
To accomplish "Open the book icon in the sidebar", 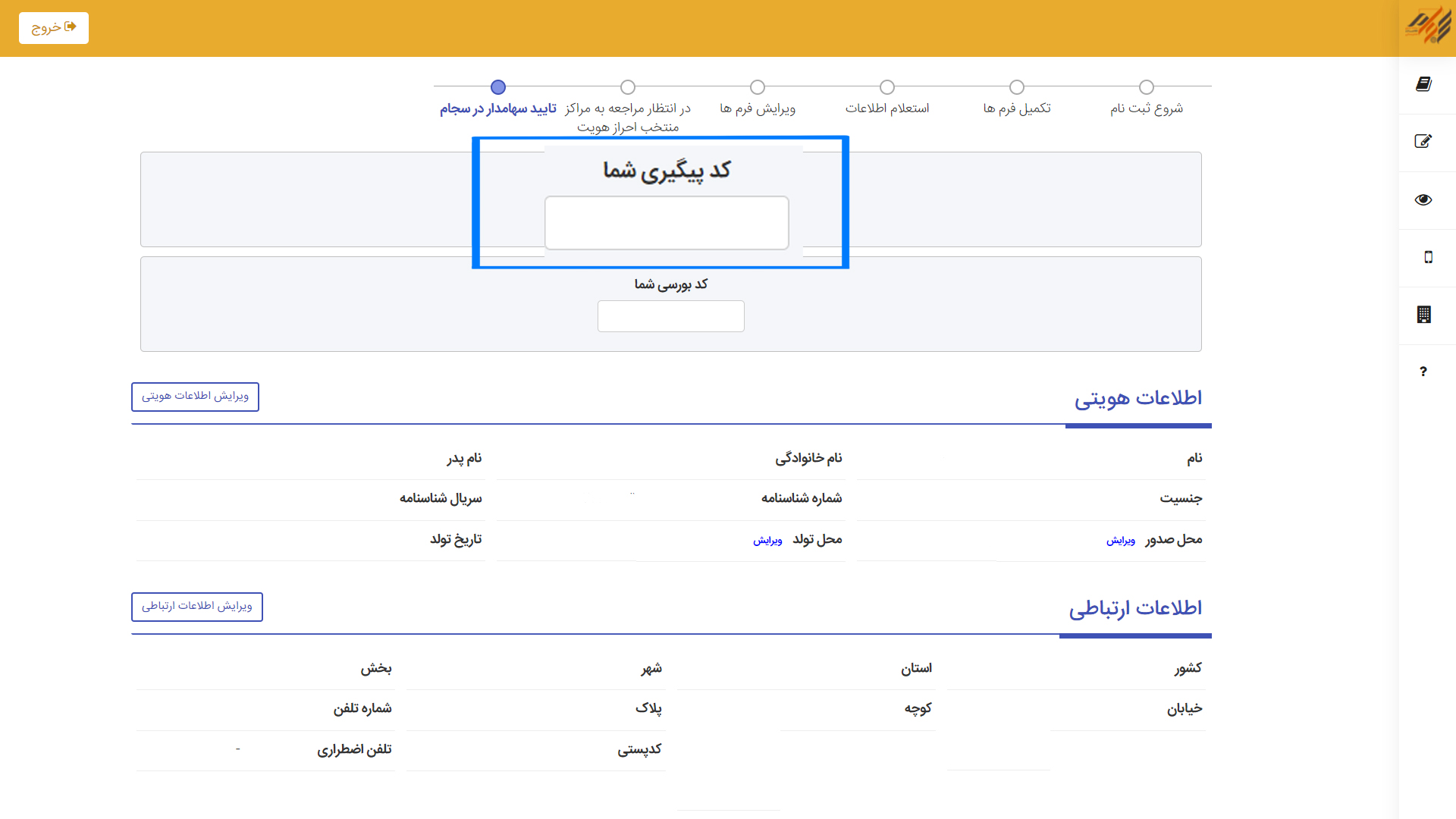I will click(x=1423, y=84).
